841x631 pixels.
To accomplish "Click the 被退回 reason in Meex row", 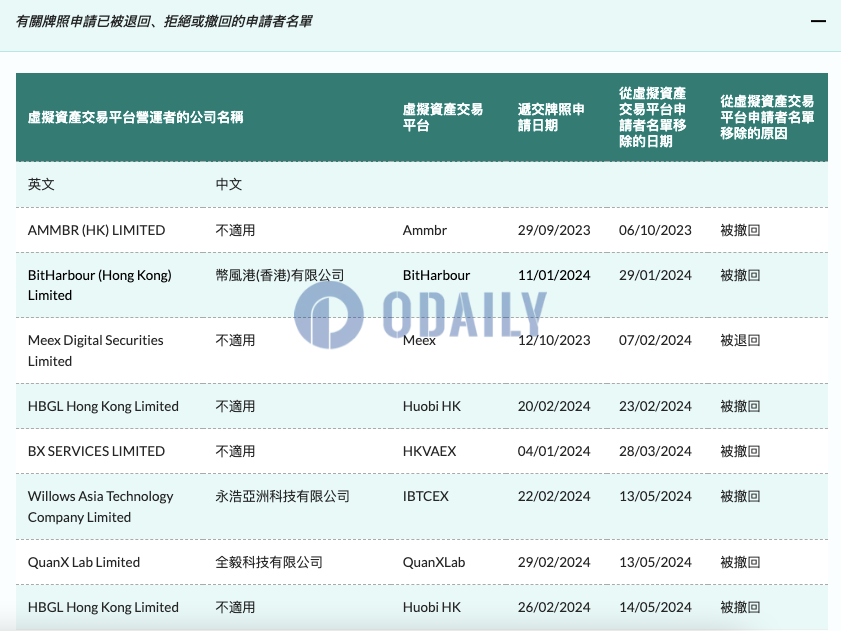I will [x=740, y=340].
